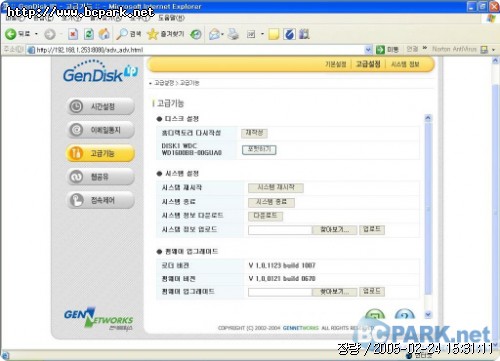Open the Links (연결) toolbar chevron
This screenshot has width=500, height=361.
[425, 49]
